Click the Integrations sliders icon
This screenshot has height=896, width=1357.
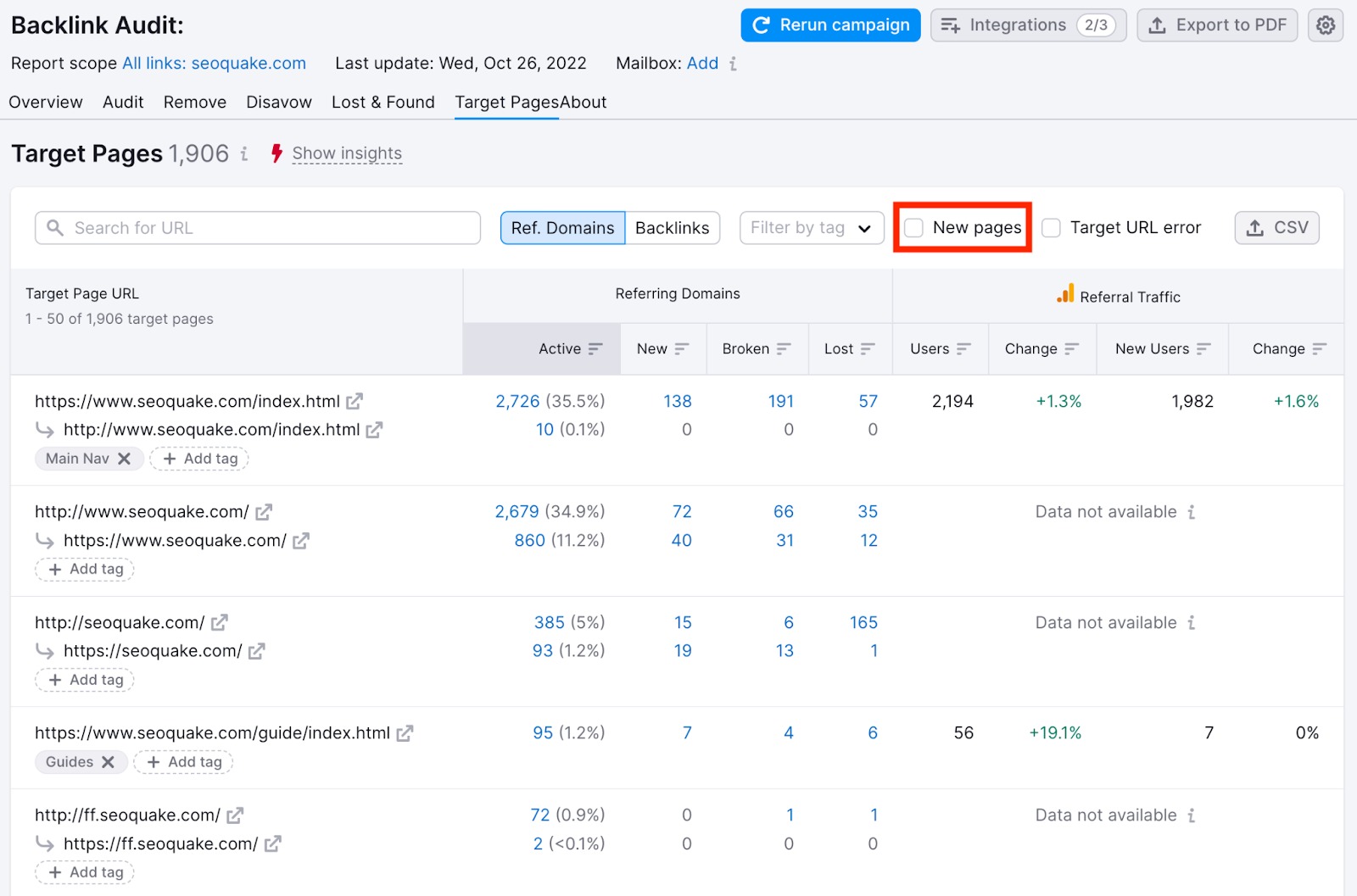952,25
